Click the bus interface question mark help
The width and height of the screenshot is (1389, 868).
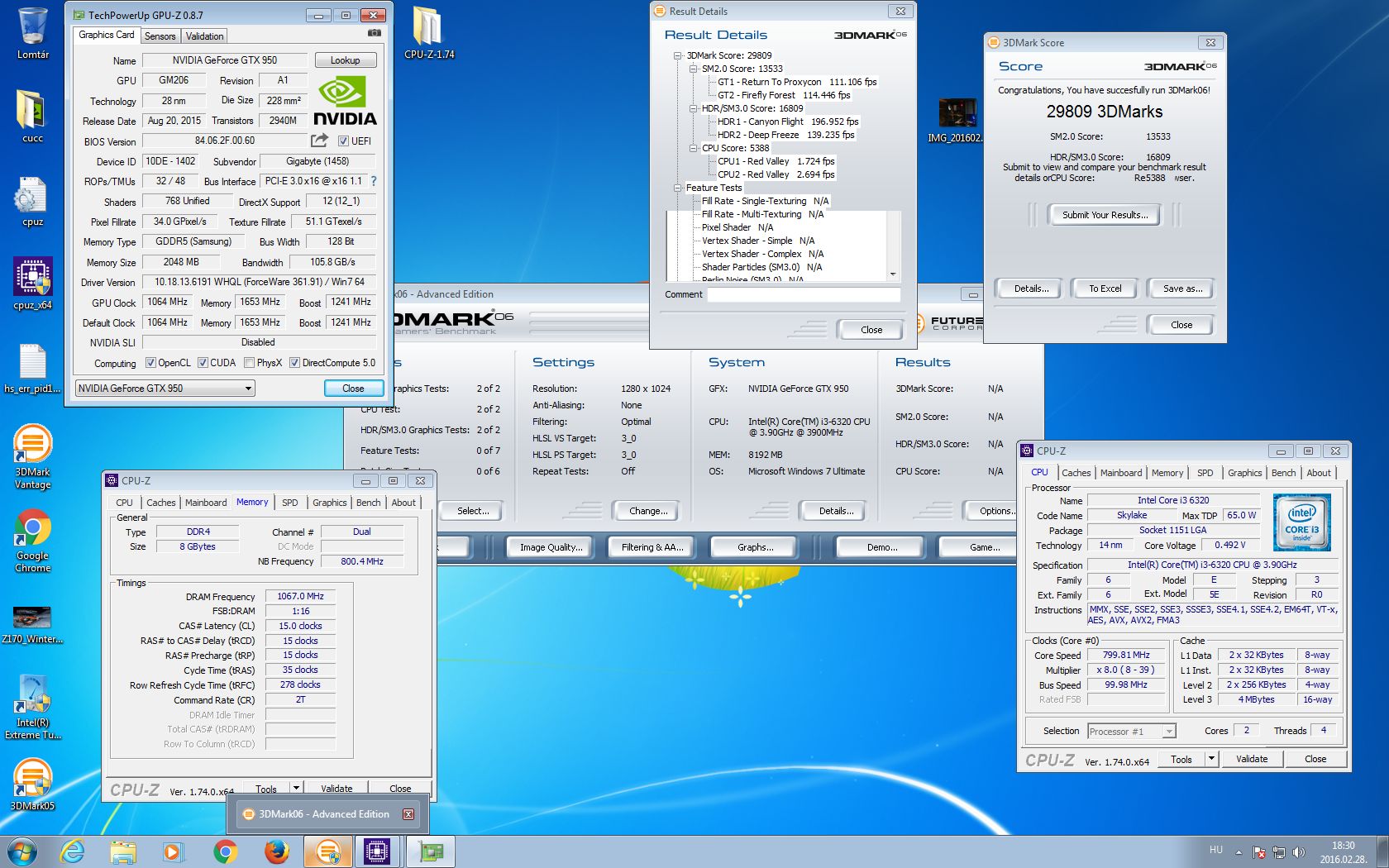point(374,181)
